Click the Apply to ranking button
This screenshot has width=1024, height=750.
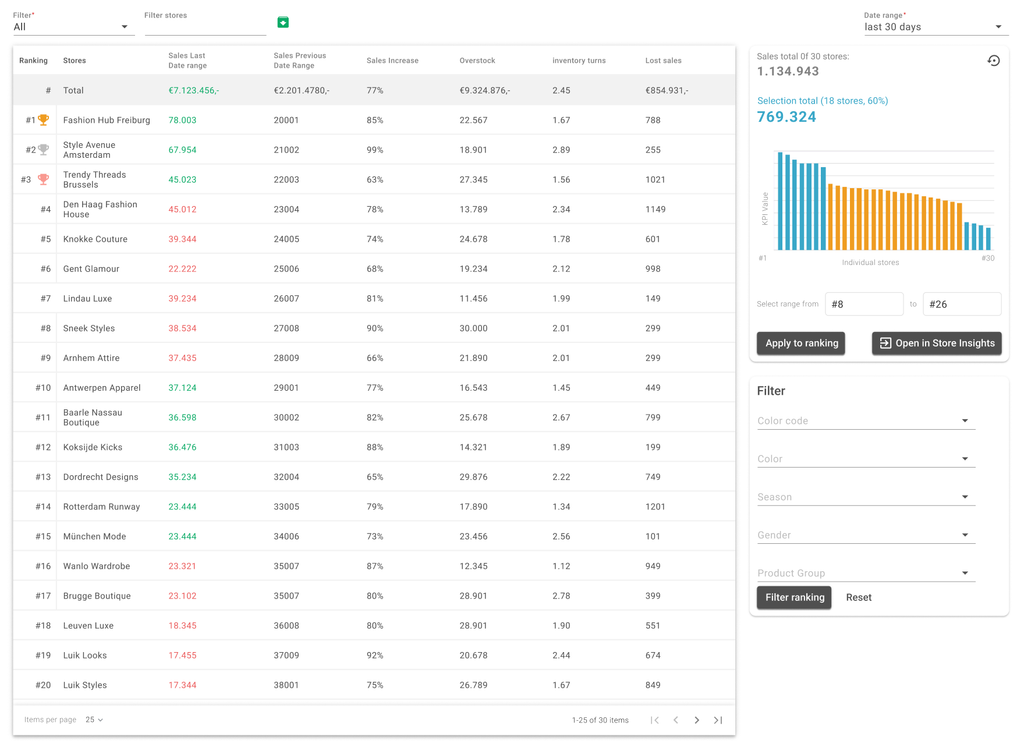tap(801, 343)
